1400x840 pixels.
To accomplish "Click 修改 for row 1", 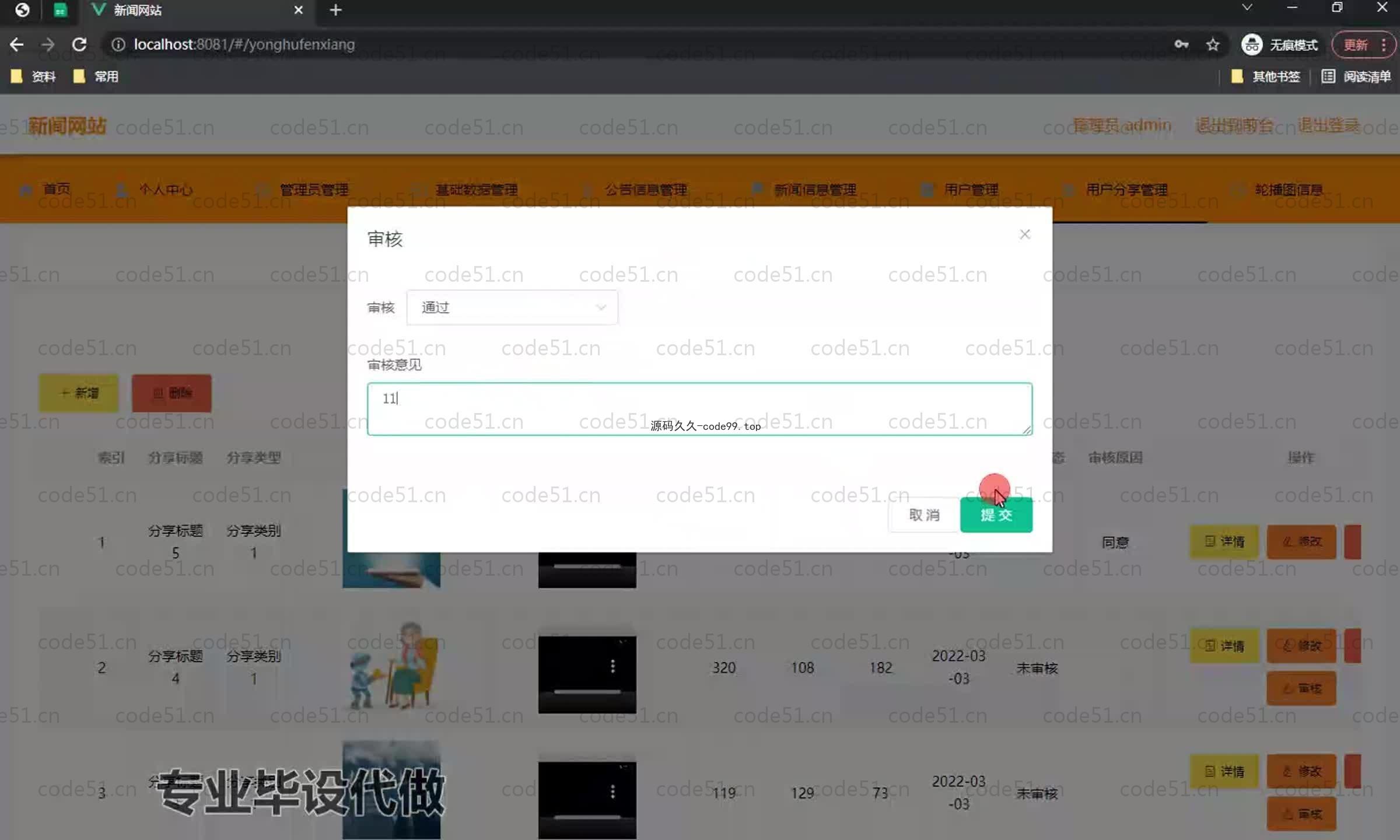I will pyautogui.click(x=1301, y=541).
